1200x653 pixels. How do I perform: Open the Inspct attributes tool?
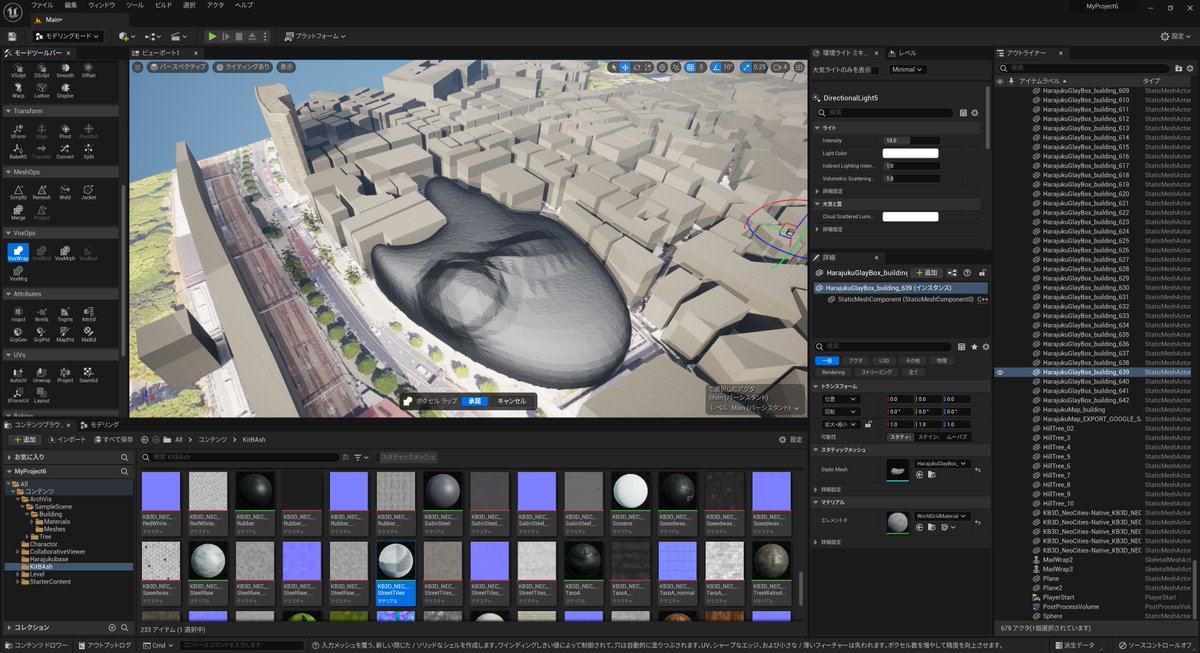click(18, 314)
